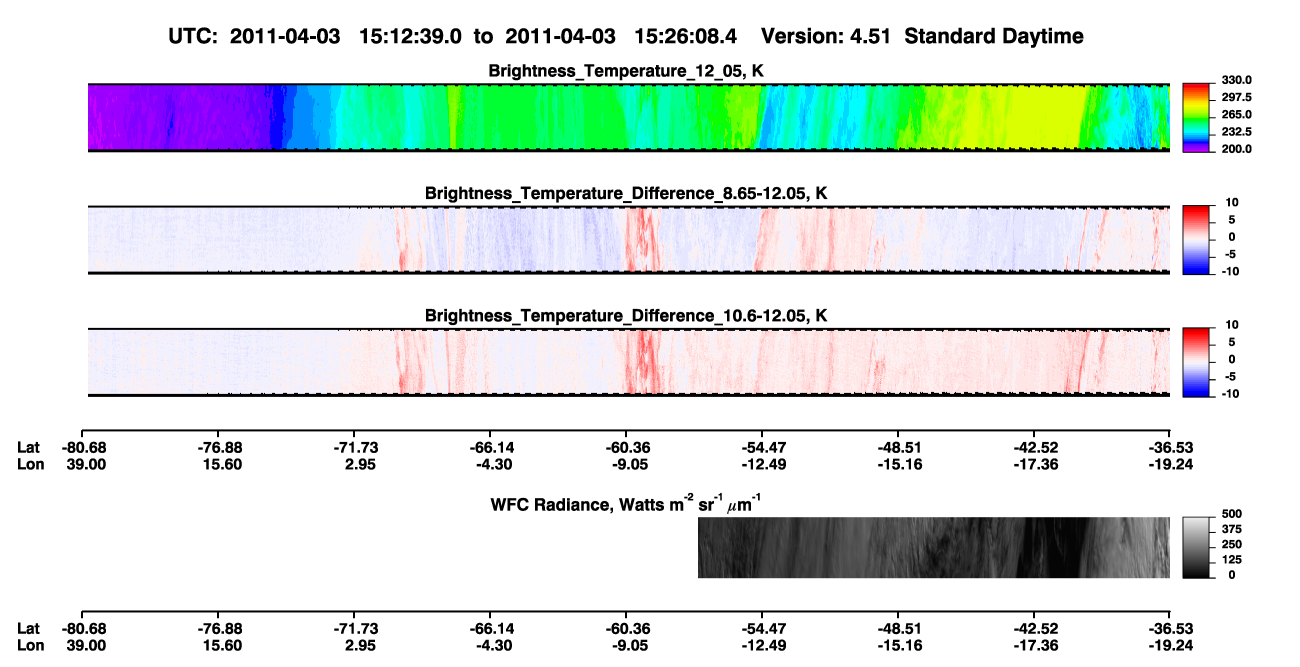This screenshot has height=667, width=1300.
Task: Click the 8.65-12.05 difference red-blue colorbar
Action: tap(1197, 239)
